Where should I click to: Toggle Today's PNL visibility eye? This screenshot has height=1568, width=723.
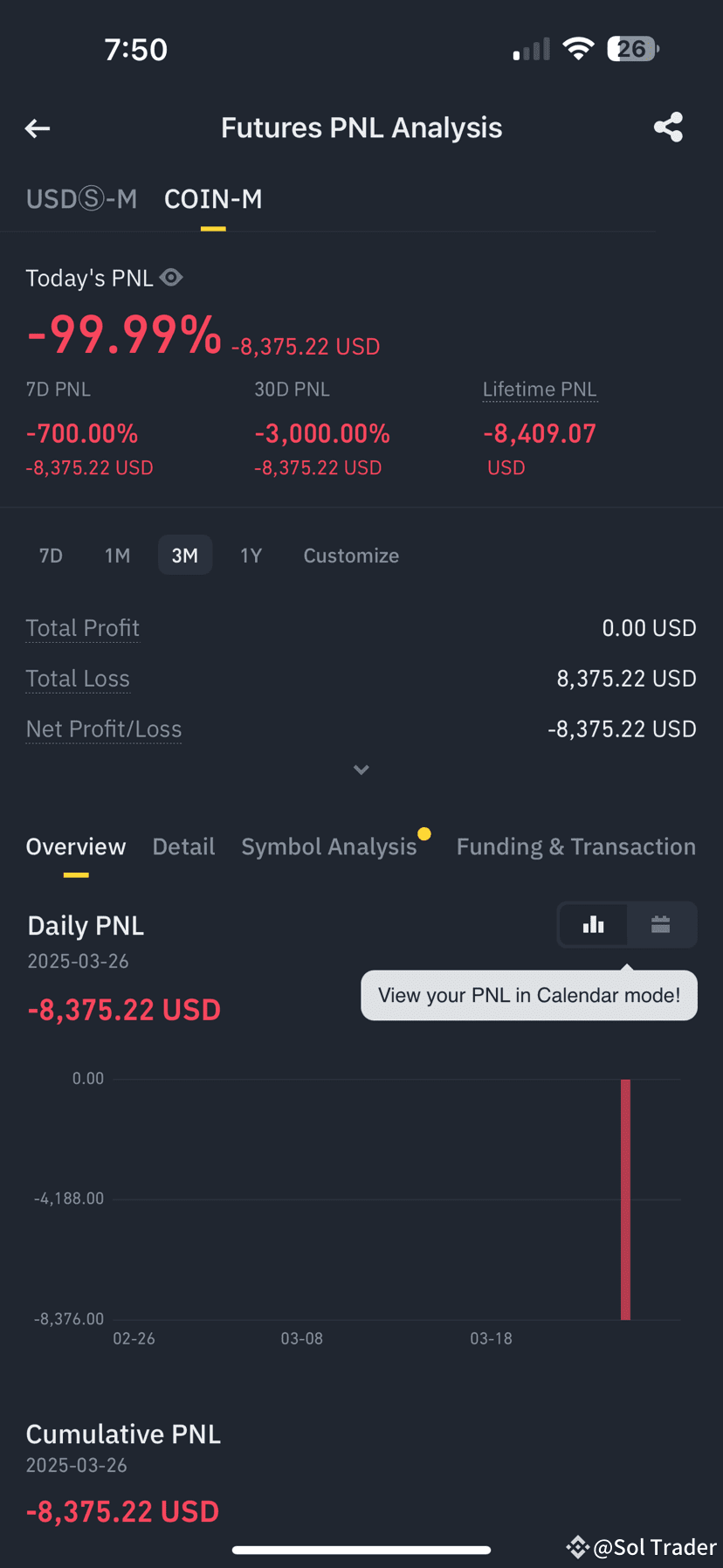click(x=171, y=278)
